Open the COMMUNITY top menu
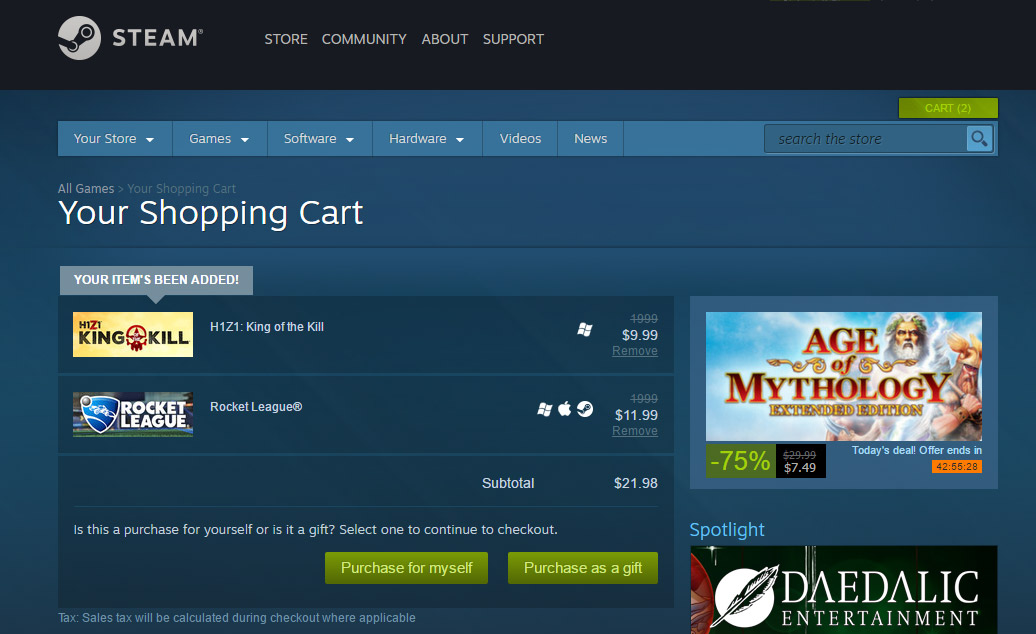This screenshot has width=1036, height=634. 364,39
